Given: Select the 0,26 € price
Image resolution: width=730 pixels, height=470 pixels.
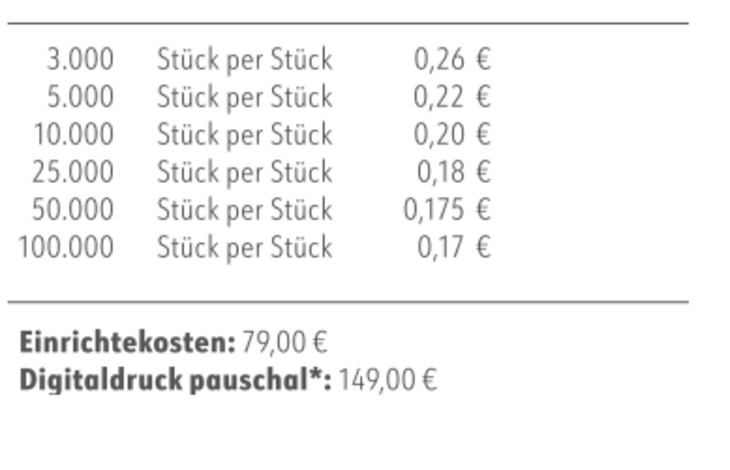Looking at the screenshot, I should click(x=452, y=60).
